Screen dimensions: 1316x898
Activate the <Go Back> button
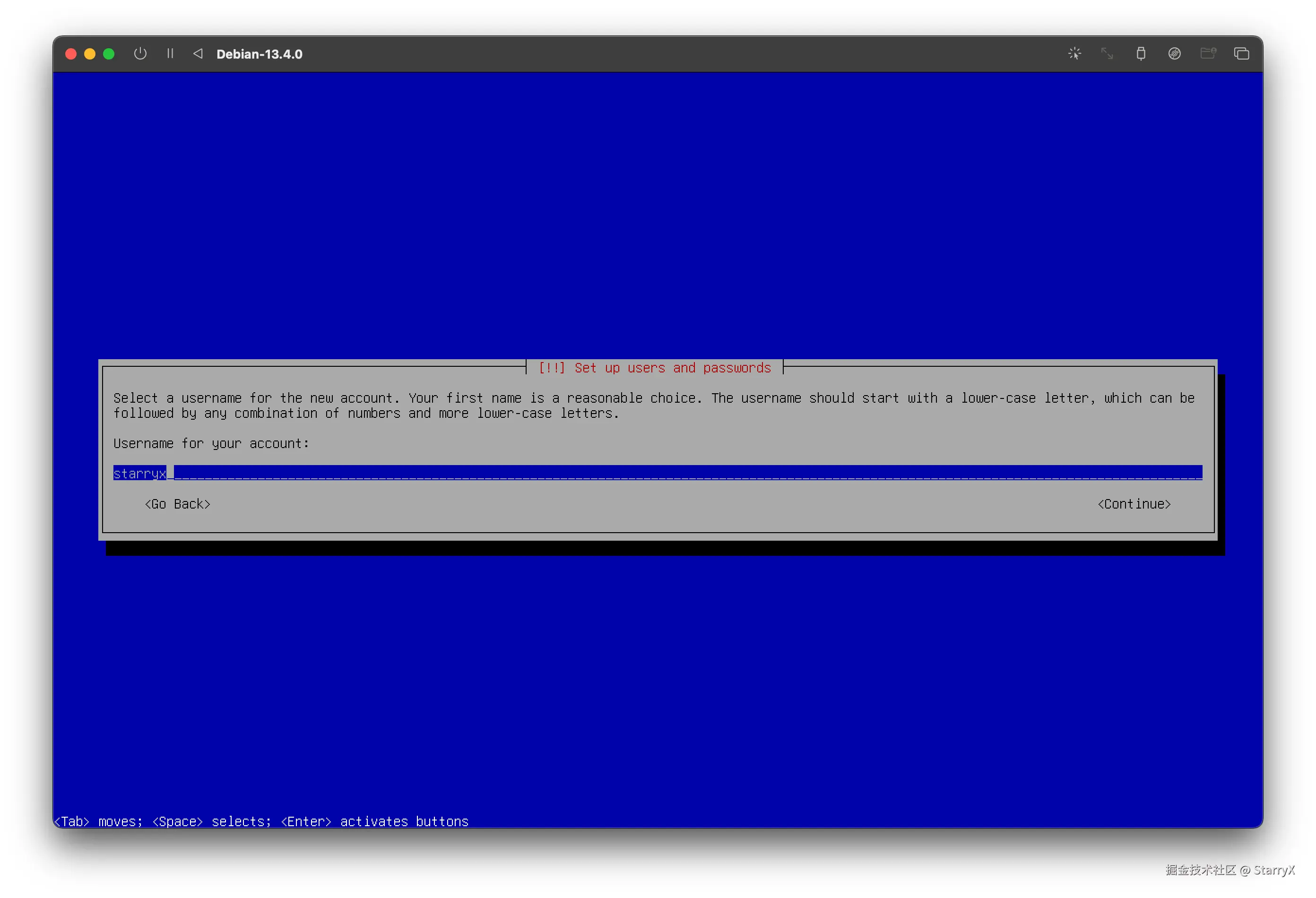[x=178, y=504]
